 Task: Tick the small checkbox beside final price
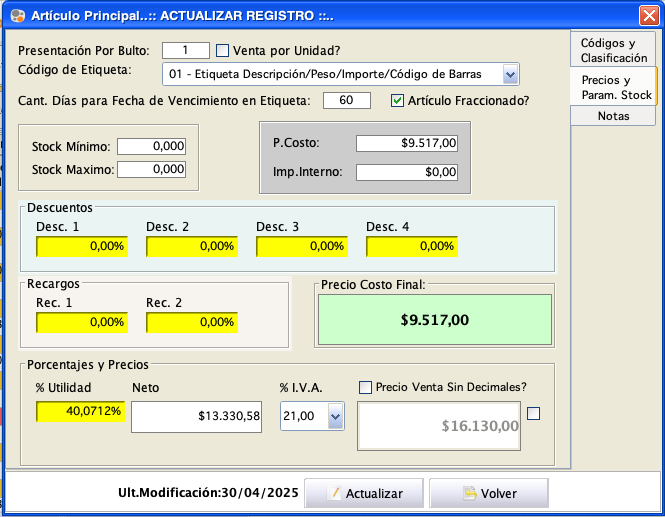(533, 414)
